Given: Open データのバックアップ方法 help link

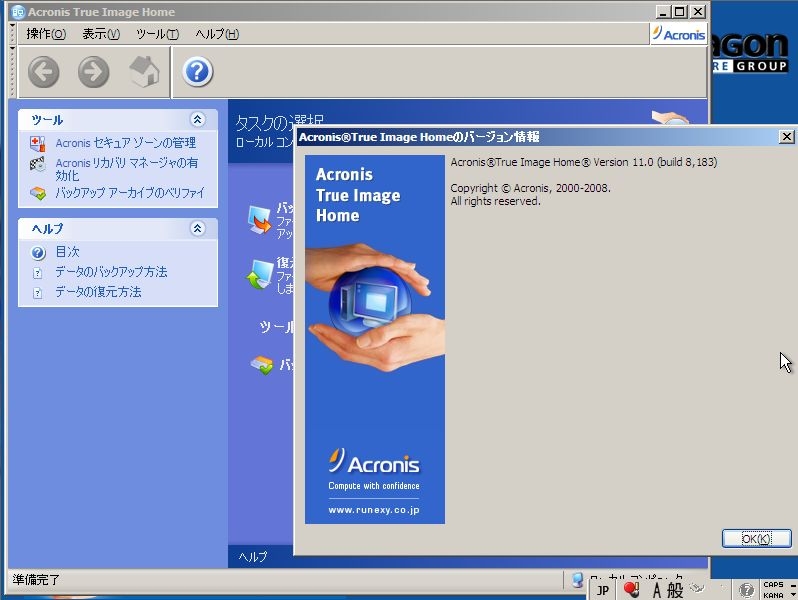Looking at the screenshot, I should [111, 272].
